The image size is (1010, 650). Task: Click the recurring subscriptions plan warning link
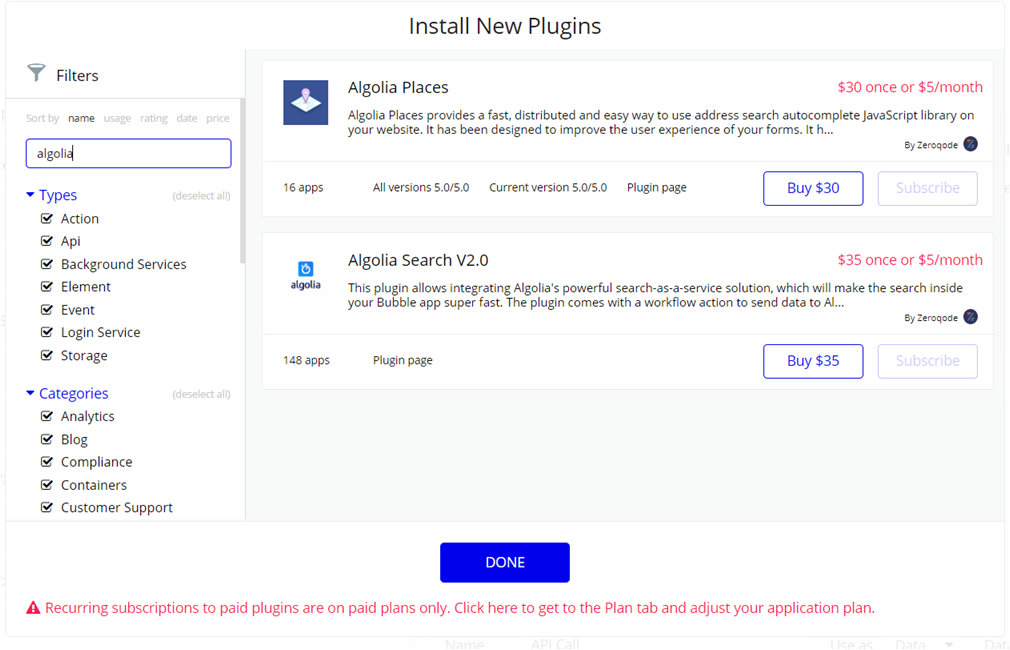[x=460, y=608]
